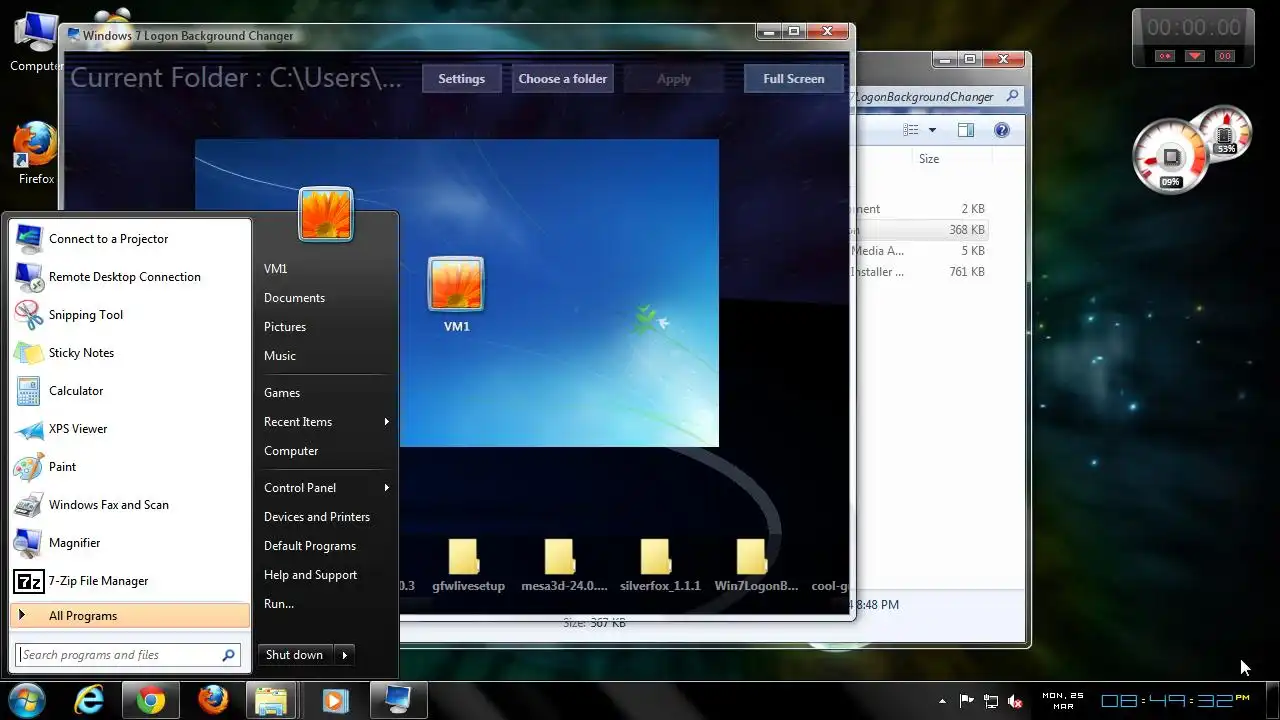Screen dimensions: 1280x720
Task: Switch to Logon Background Changer taskbar icon
Action: click(398, 700)
